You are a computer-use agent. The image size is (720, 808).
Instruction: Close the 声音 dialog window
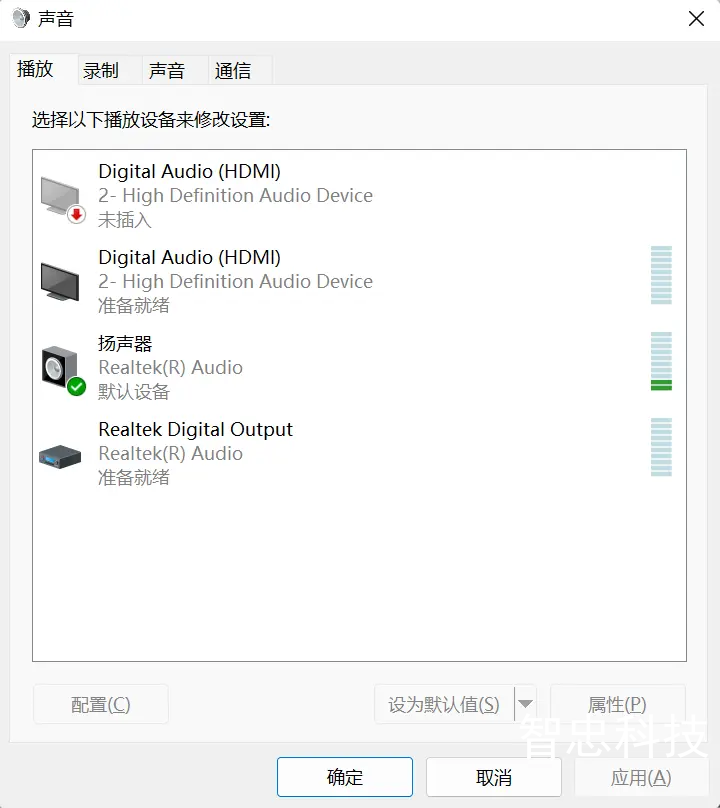(x=696, y=19)
